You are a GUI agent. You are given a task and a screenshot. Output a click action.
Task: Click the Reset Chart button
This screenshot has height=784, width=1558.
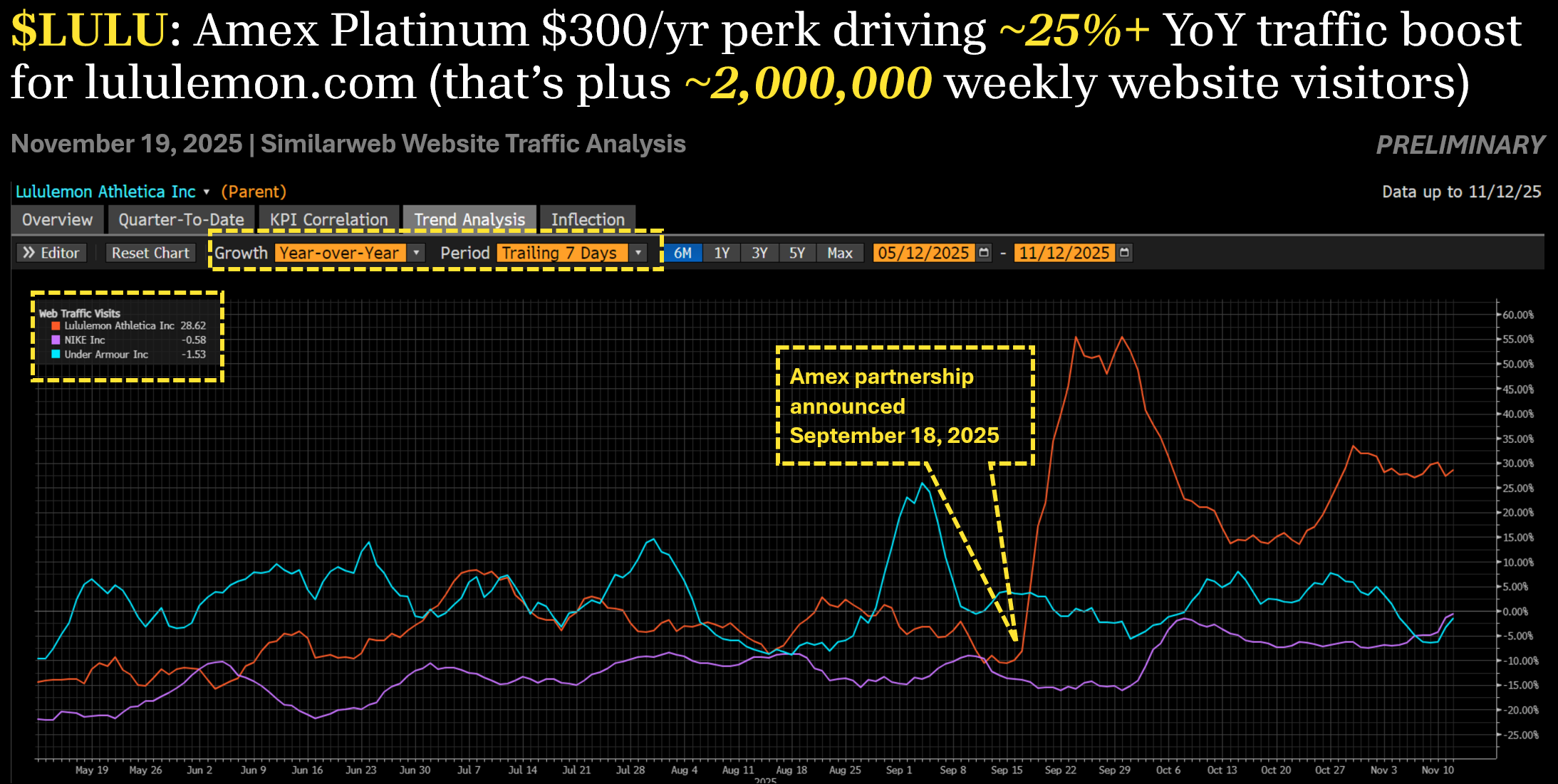(150, 253)
